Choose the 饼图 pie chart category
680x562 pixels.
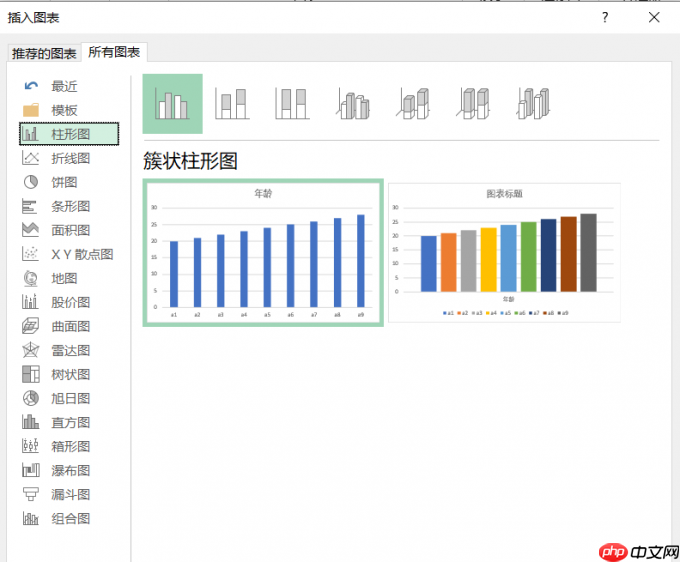coord(69,182)
